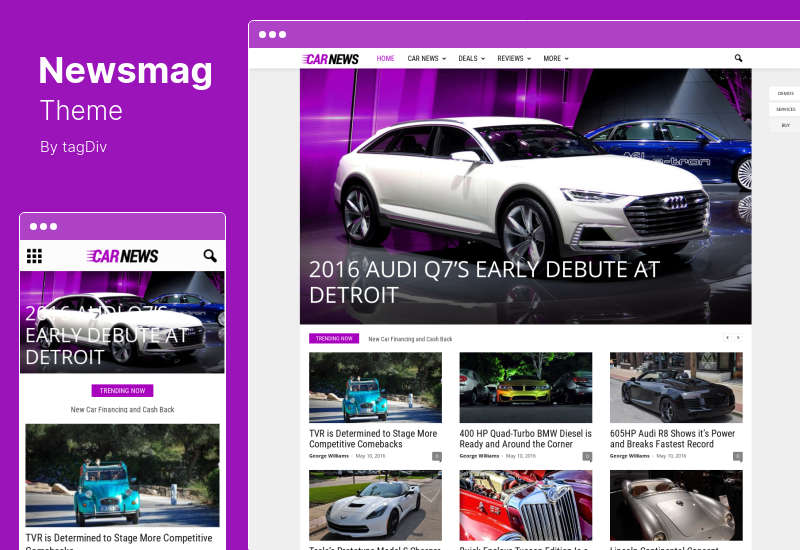Go to next trending item arrow
This screenshot has width=800, height=550.
coord(738,337)
